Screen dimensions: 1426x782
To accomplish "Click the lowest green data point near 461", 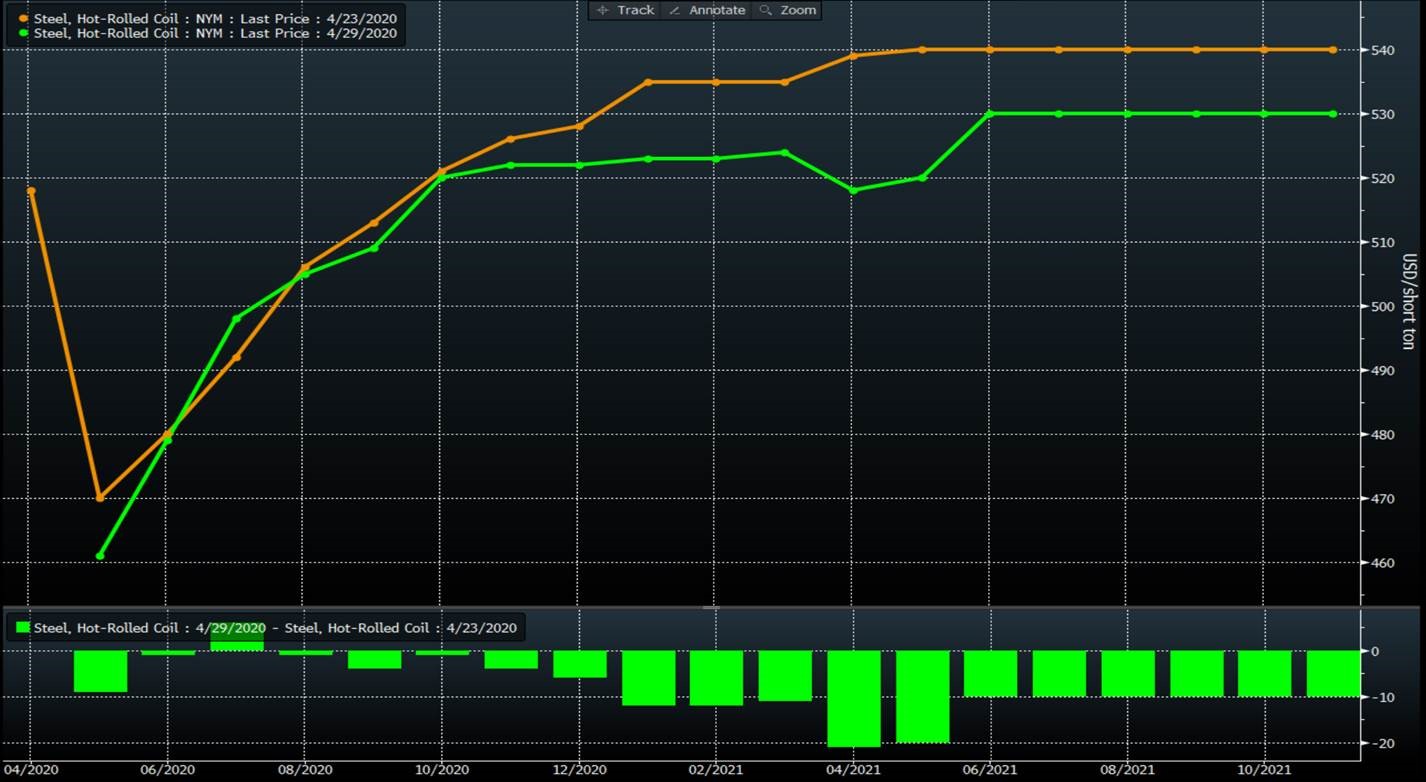I will click(100, 556).
